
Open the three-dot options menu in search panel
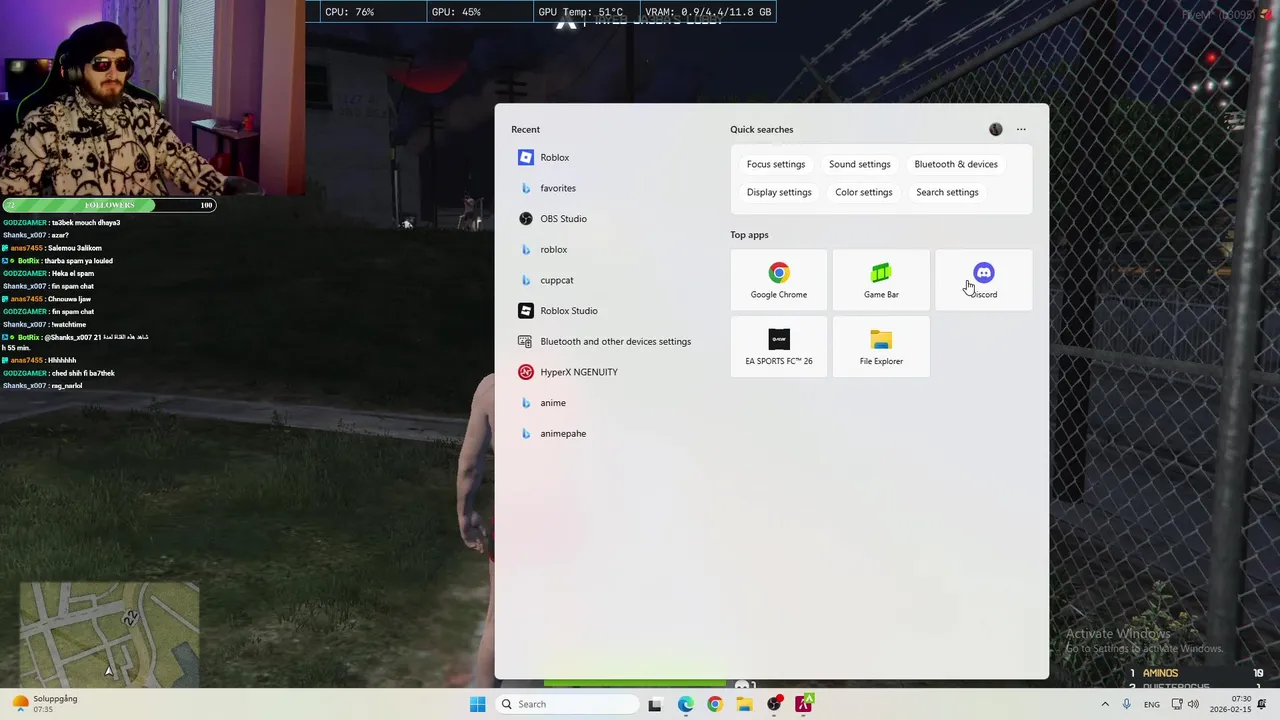[x=1021, y=129]
